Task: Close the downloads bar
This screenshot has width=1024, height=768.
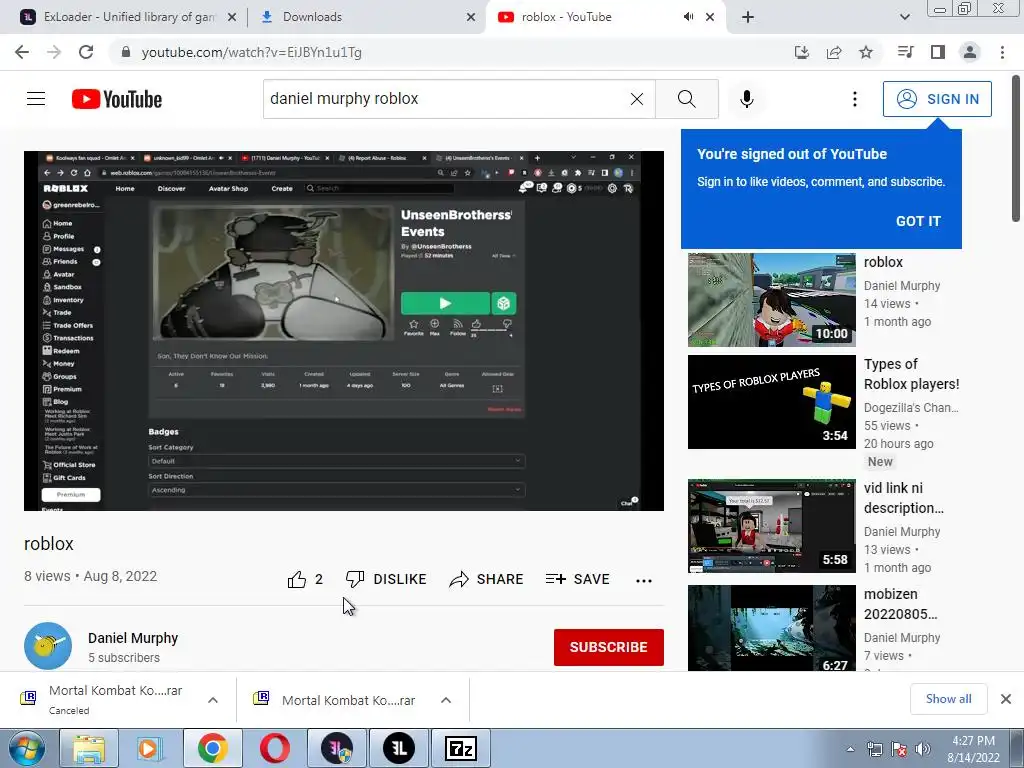Action: [x=1006, y=699]
